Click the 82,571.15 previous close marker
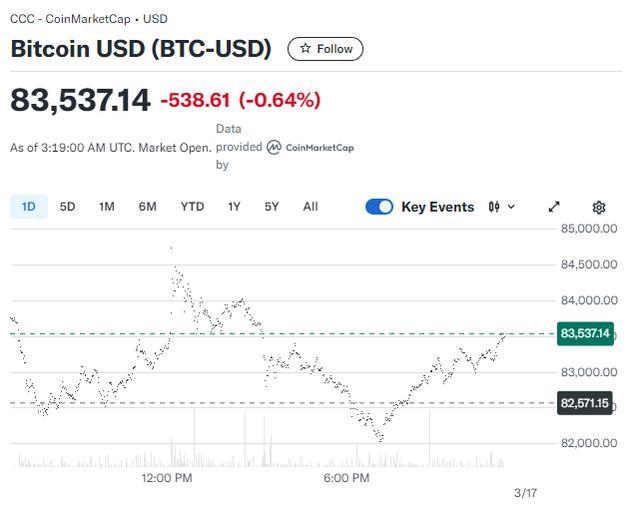Screen dimensions: 640x509 [584, 403]
